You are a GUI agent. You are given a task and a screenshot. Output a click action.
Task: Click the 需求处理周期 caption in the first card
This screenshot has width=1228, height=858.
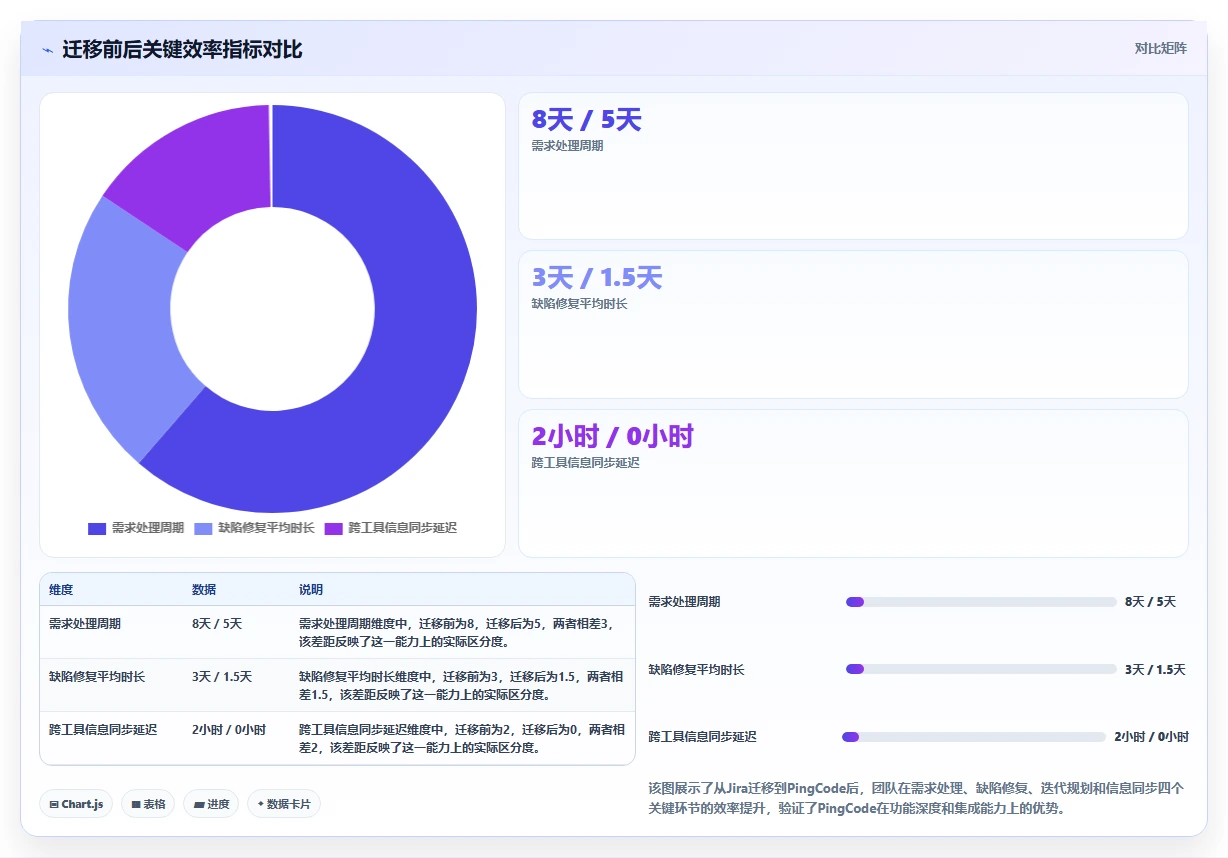click(567, 145)
